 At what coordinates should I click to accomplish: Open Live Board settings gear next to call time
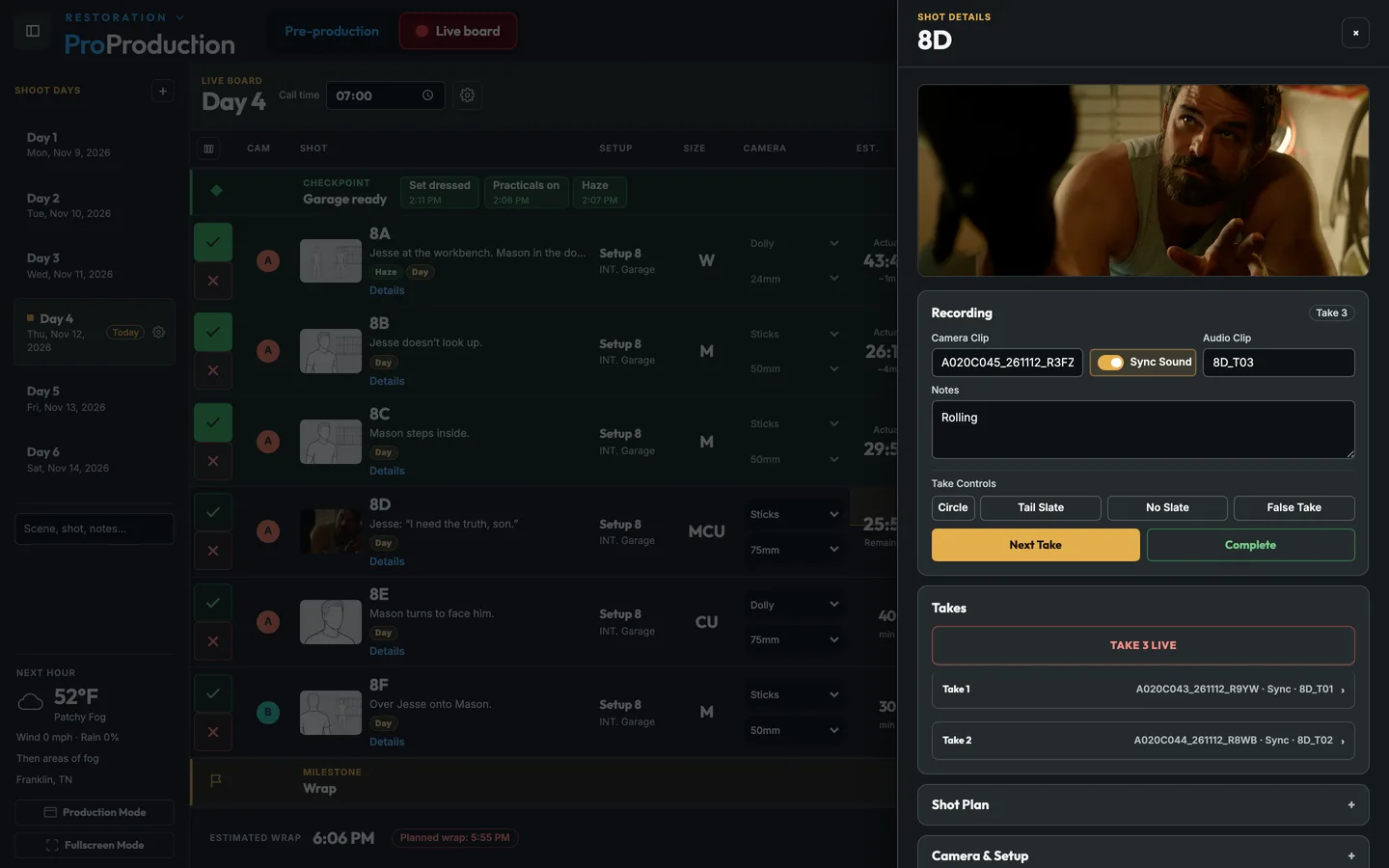[x=467, y=95]
